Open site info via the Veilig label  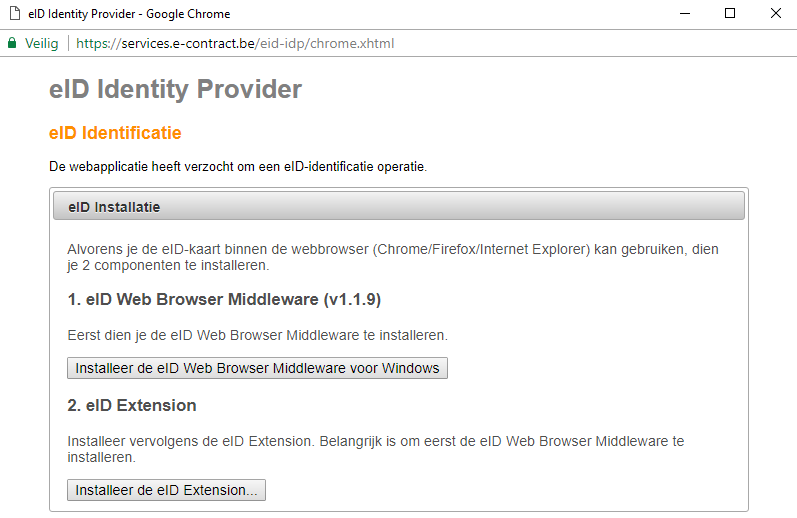tap(42, 44)
